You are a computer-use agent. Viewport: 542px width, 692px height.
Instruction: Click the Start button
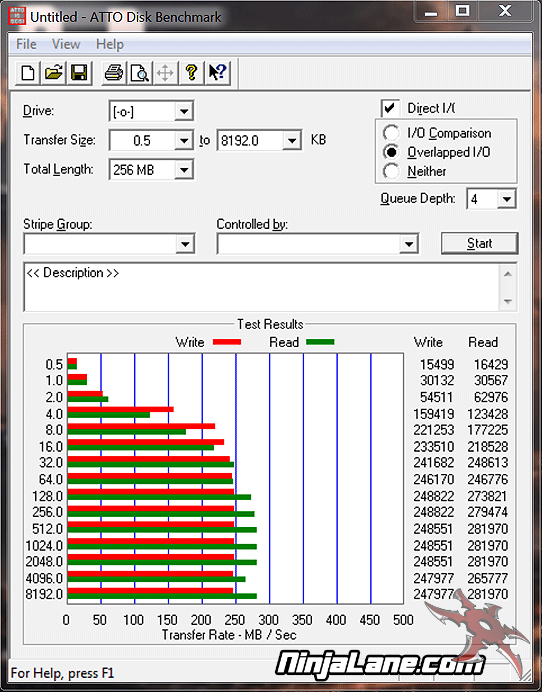coord(480,243)
